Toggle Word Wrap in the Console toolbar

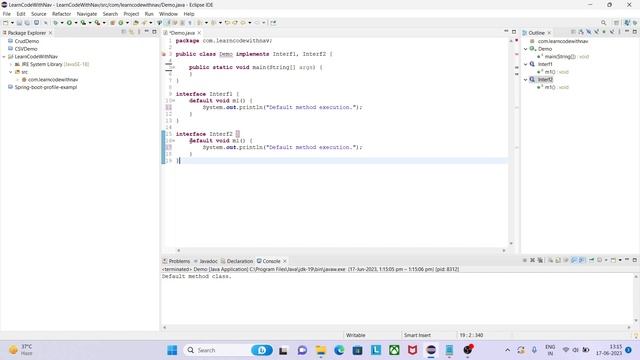pos(566,260)
